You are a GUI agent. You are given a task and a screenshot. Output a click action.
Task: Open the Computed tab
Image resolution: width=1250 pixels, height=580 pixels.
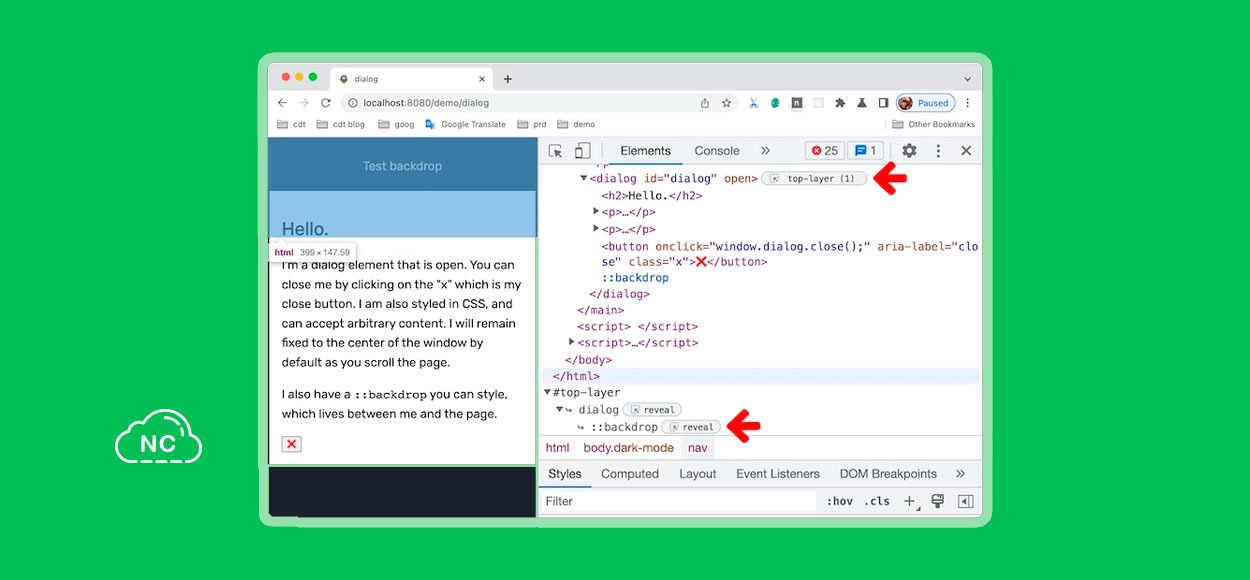pos(630,474)
